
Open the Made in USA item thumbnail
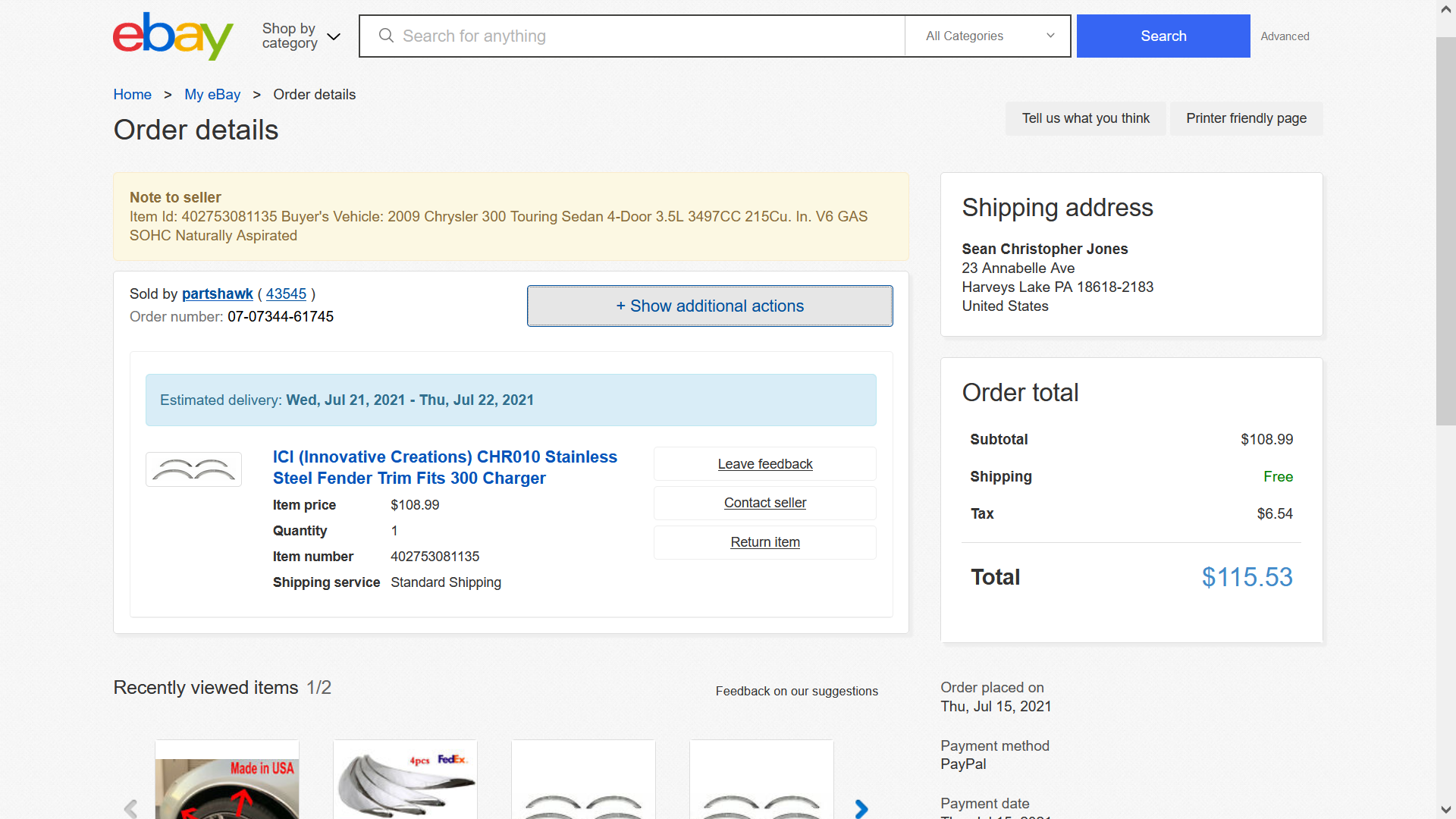[x=227, y=780]
